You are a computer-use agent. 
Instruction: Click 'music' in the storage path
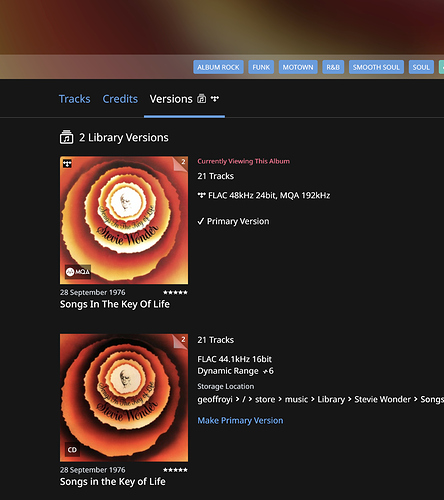coord(296,399)
